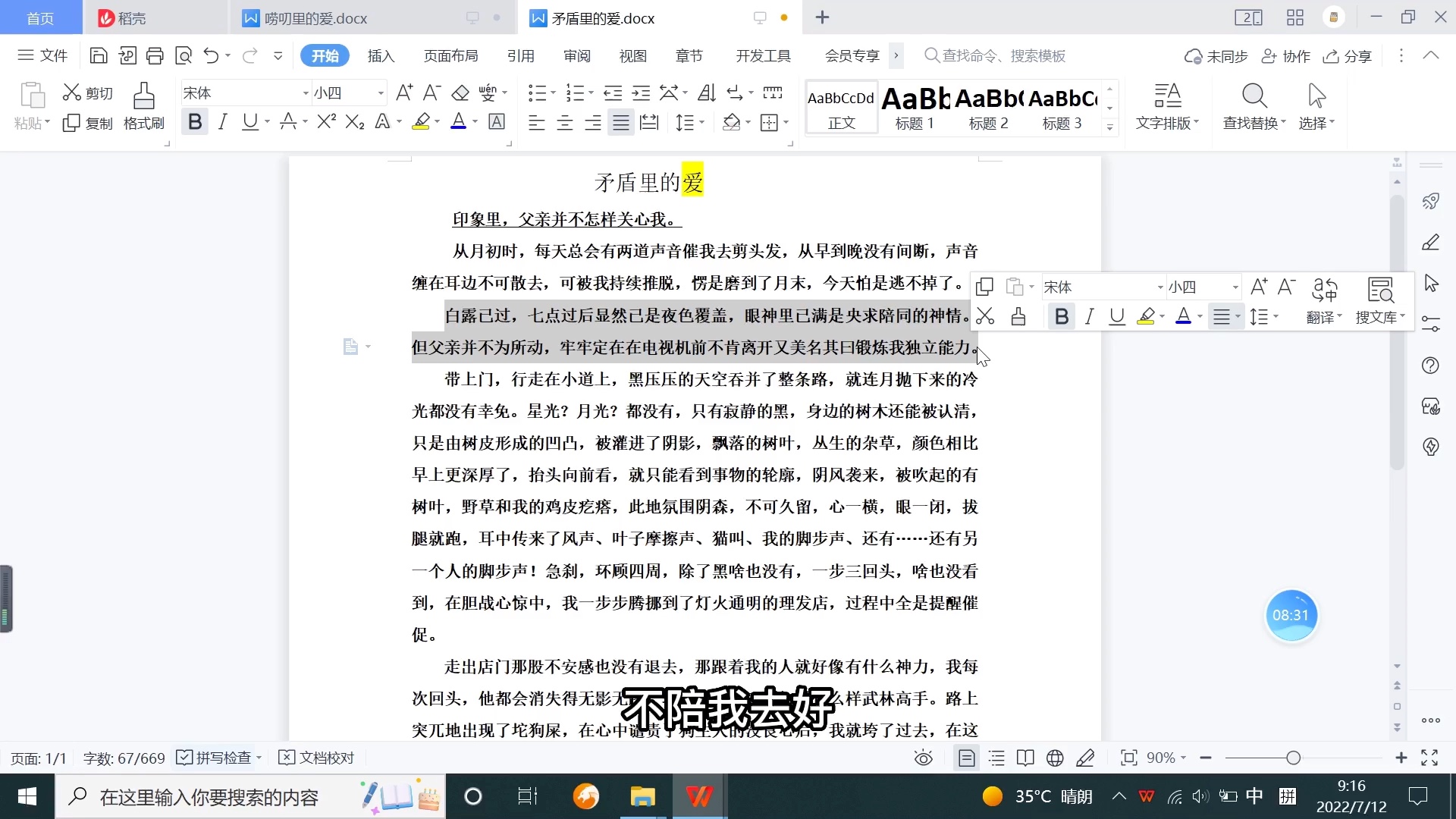This screenshot has height=819, width=1456.
Task: Increase paragraph indent
Action: [x=642, y=93]
